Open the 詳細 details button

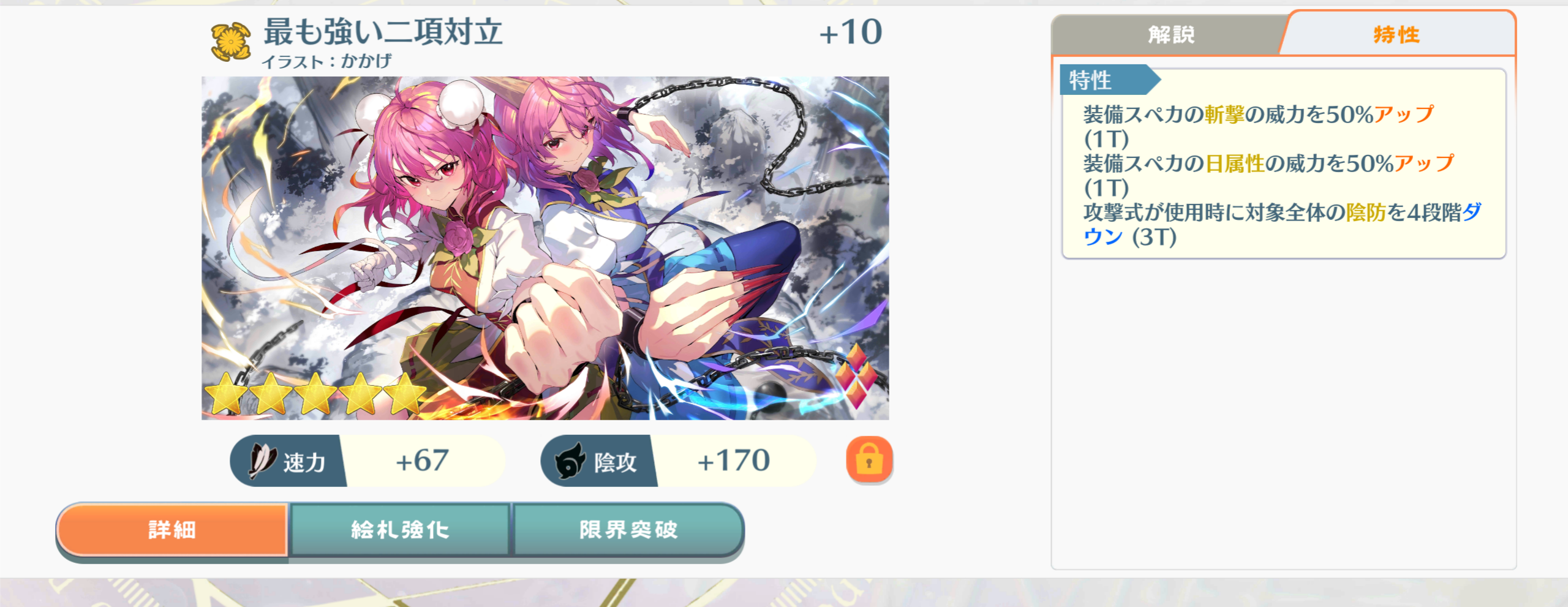[x=172, y=530]
